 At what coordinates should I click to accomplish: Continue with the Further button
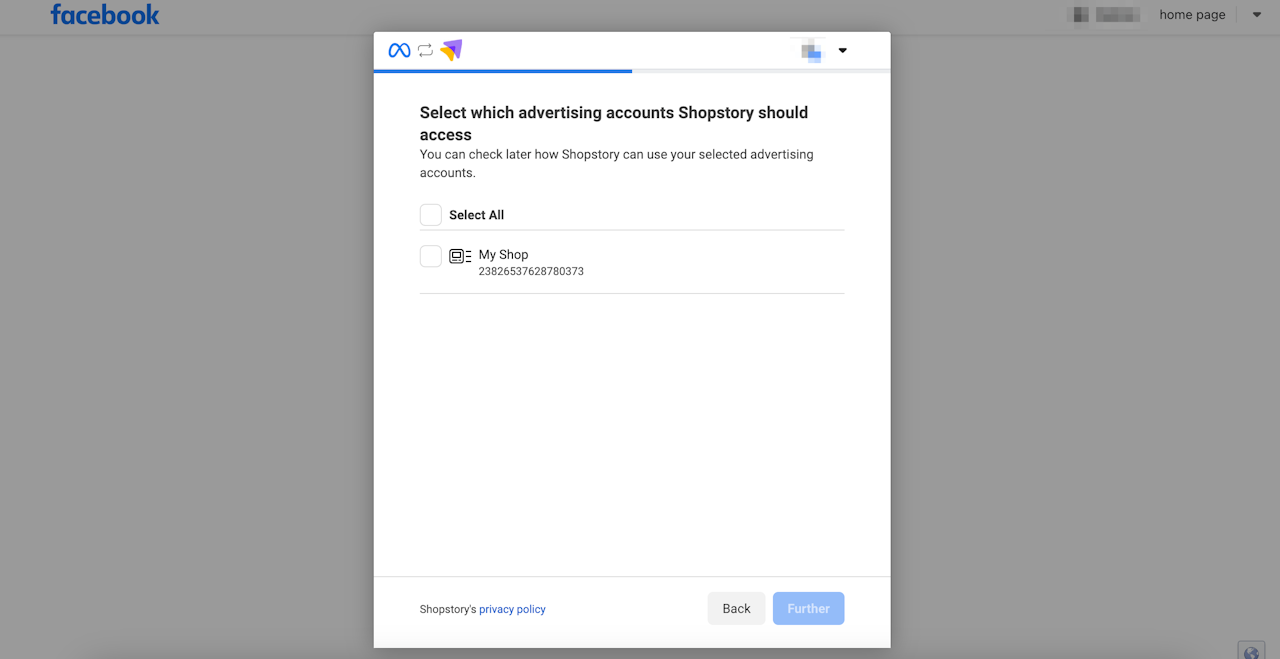[x=808, y=609]
